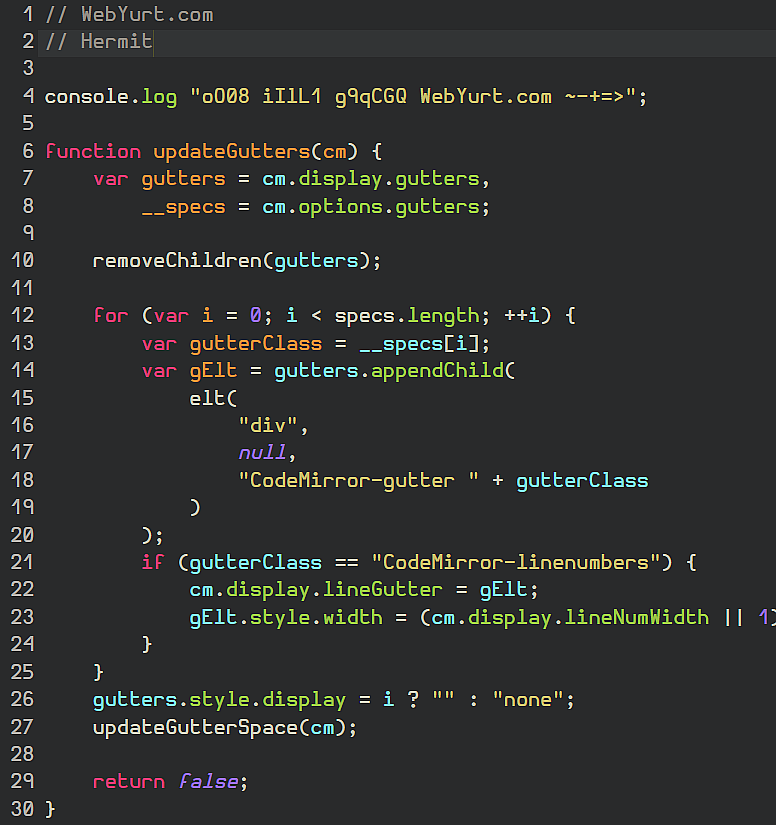Click line number 30 in the gutter
This screenshot has height=825, width=776.
click(x=23, y=809)
